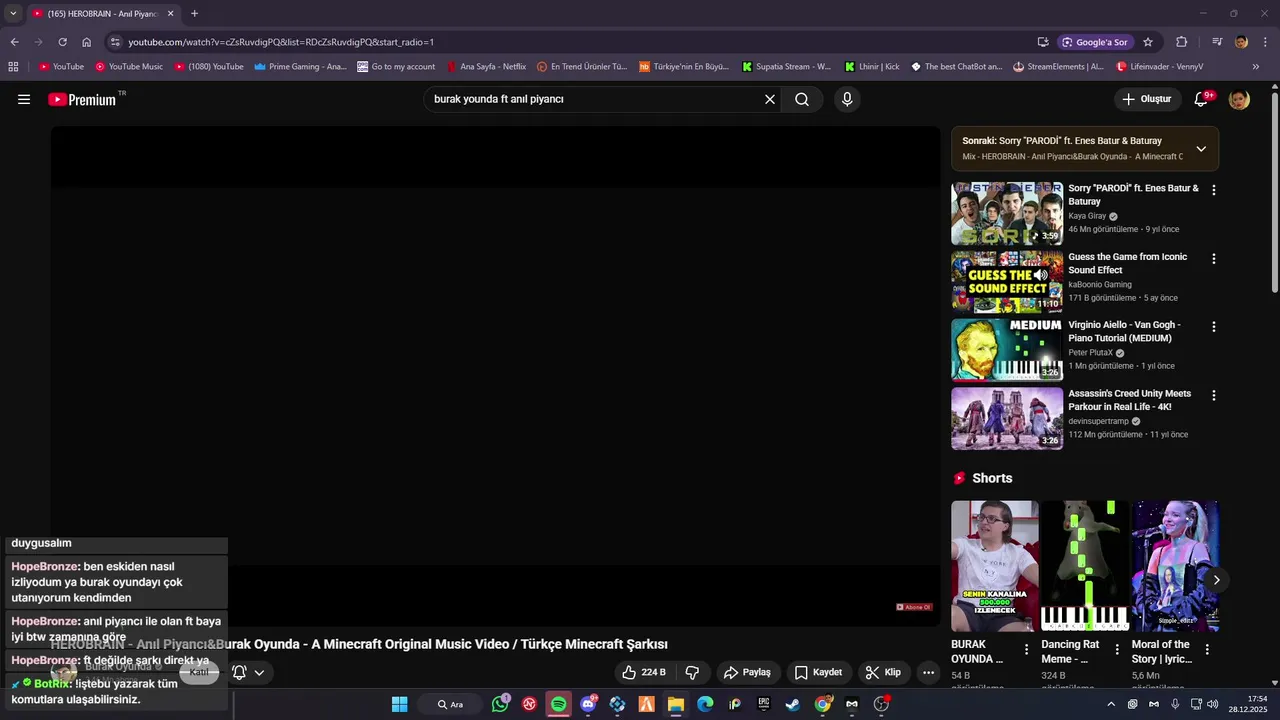Open Discord from the taskbar

pos(588,704)
